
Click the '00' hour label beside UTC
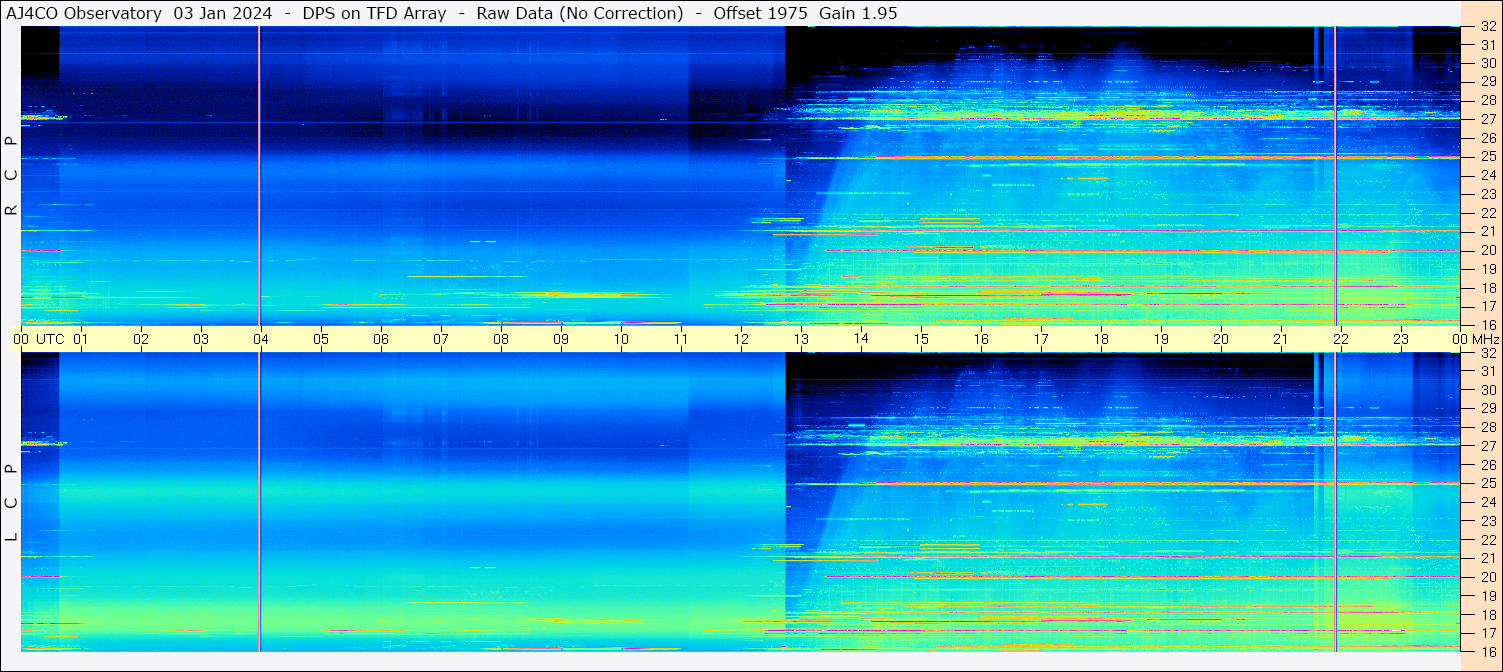[21, 339]
